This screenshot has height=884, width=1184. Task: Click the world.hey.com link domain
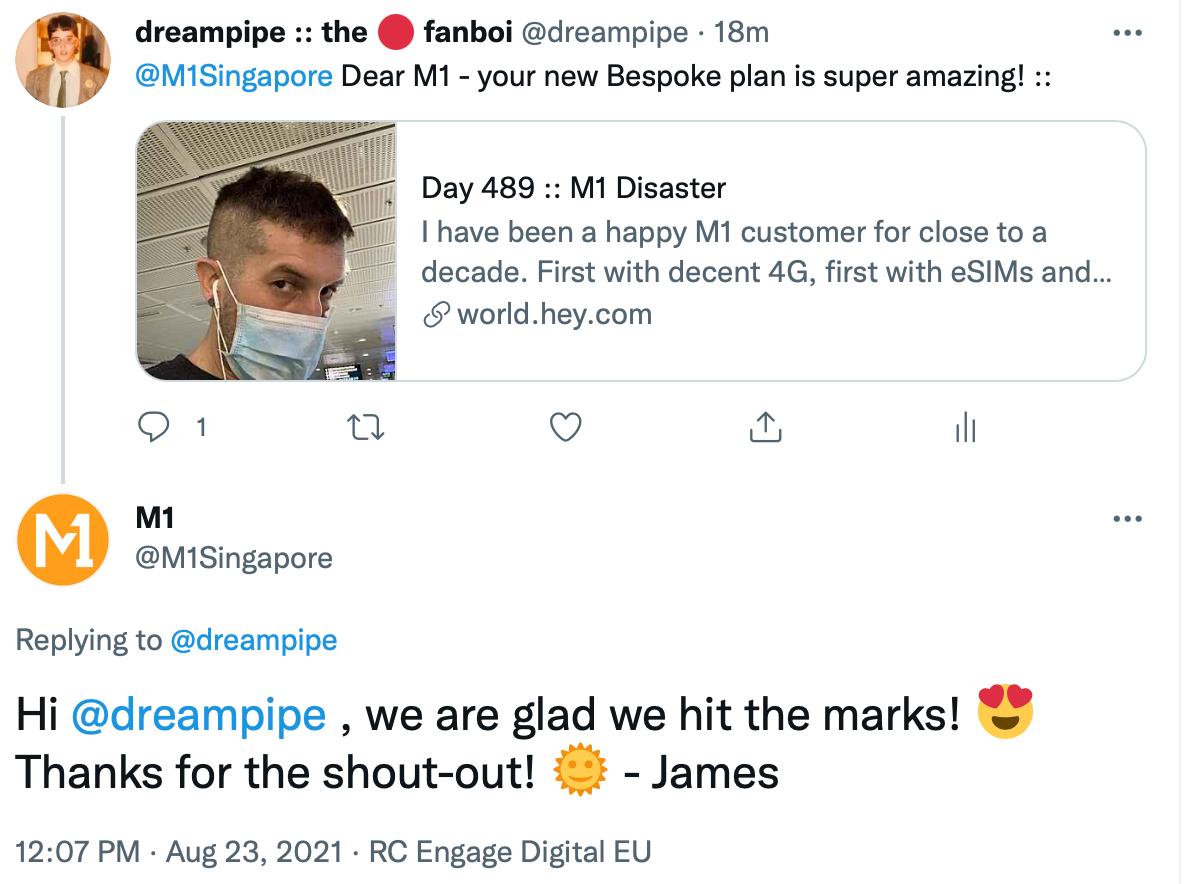[554, 315]
